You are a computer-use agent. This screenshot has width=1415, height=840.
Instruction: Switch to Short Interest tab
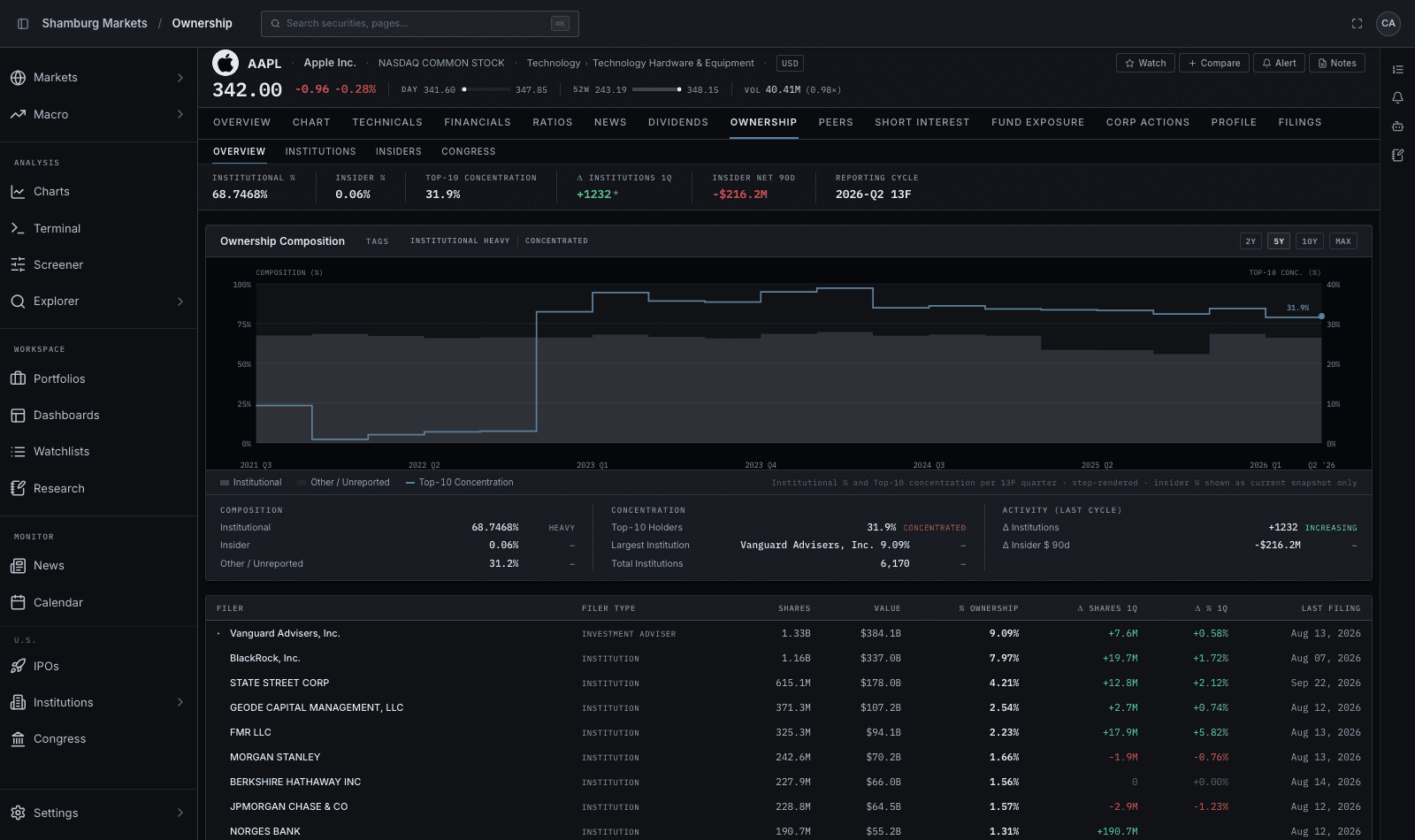coord(922,123)
